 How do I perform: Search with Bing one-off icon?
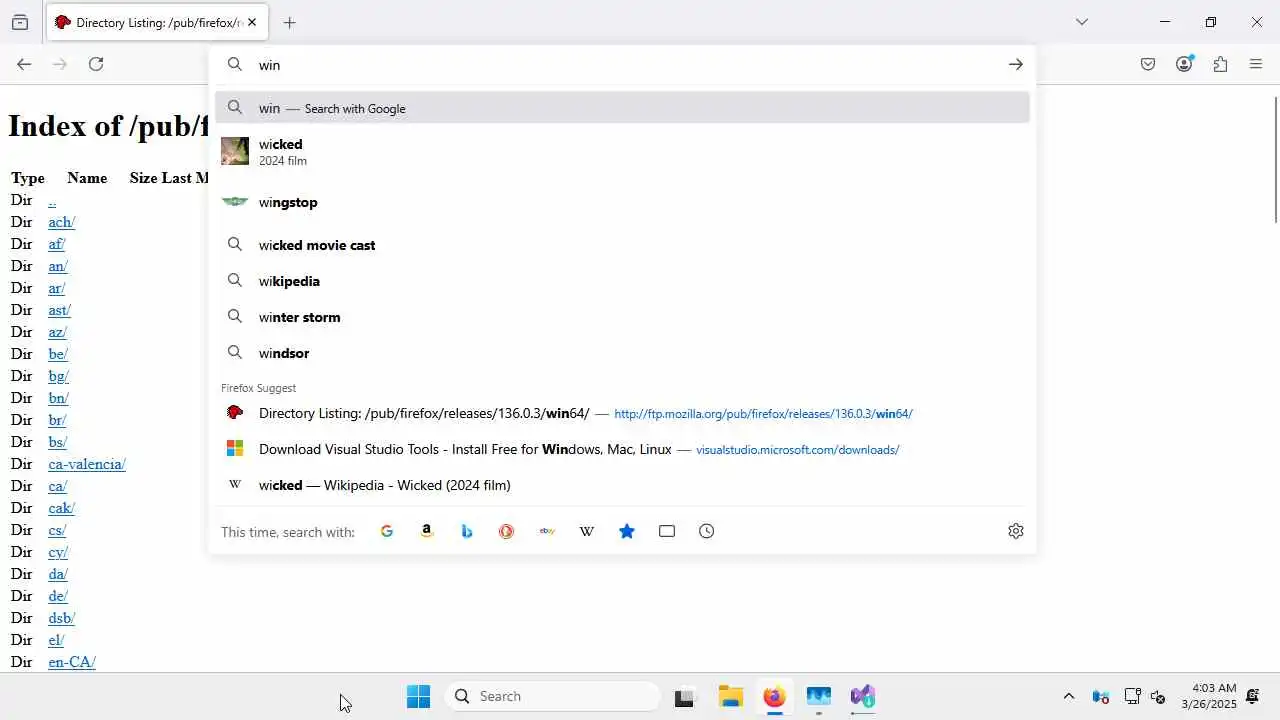pyautogui.click(x=467, y=531)
